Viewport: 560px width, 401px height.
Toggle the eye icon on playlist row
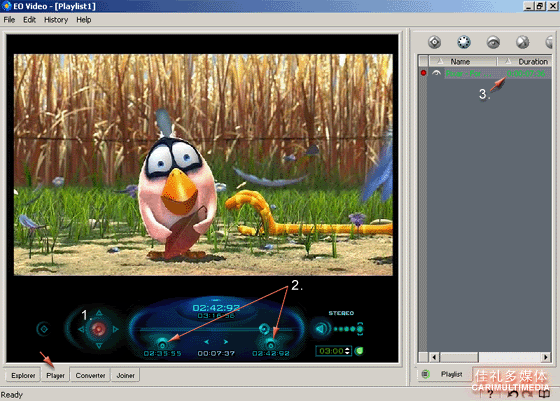[x=436, y=73]
